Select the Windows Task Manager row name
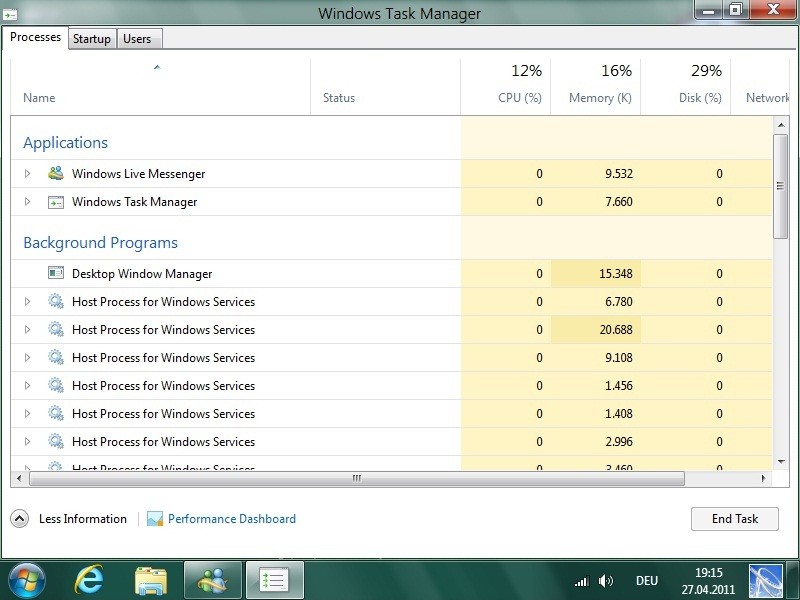Viewport: 800px width, 600px height. 134,202
